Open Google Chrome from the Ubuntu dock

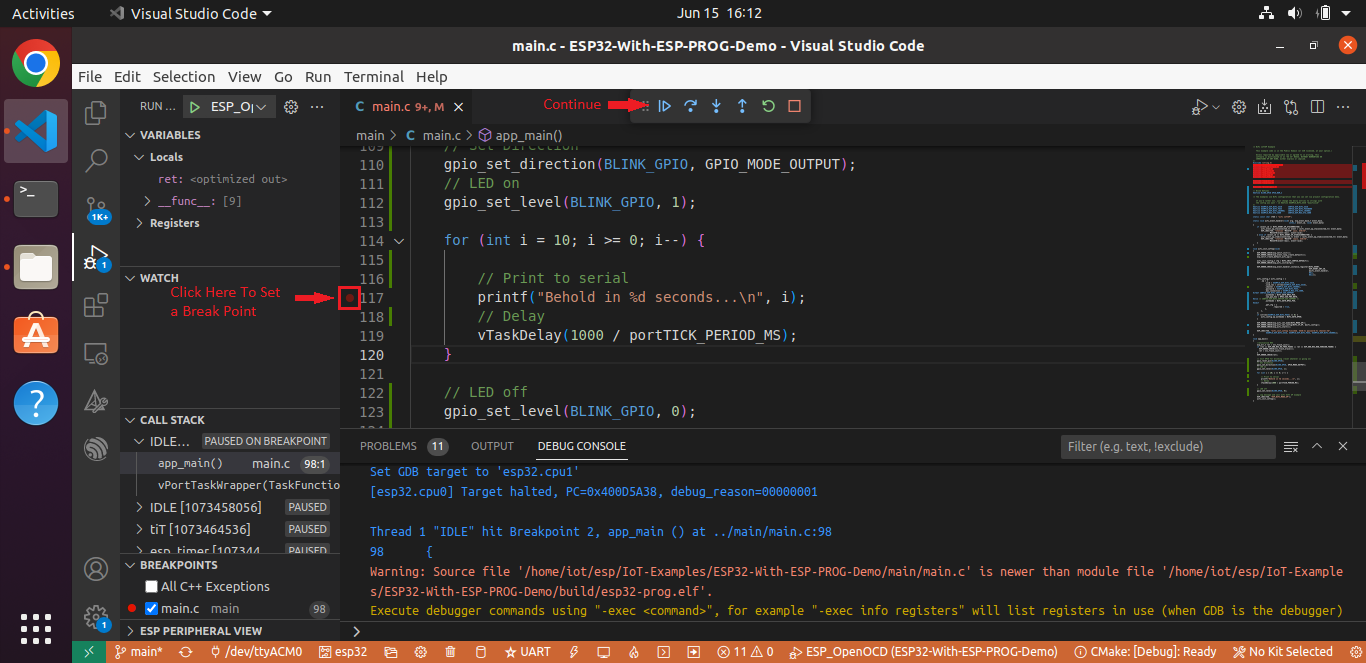click(x=36, y=64)
